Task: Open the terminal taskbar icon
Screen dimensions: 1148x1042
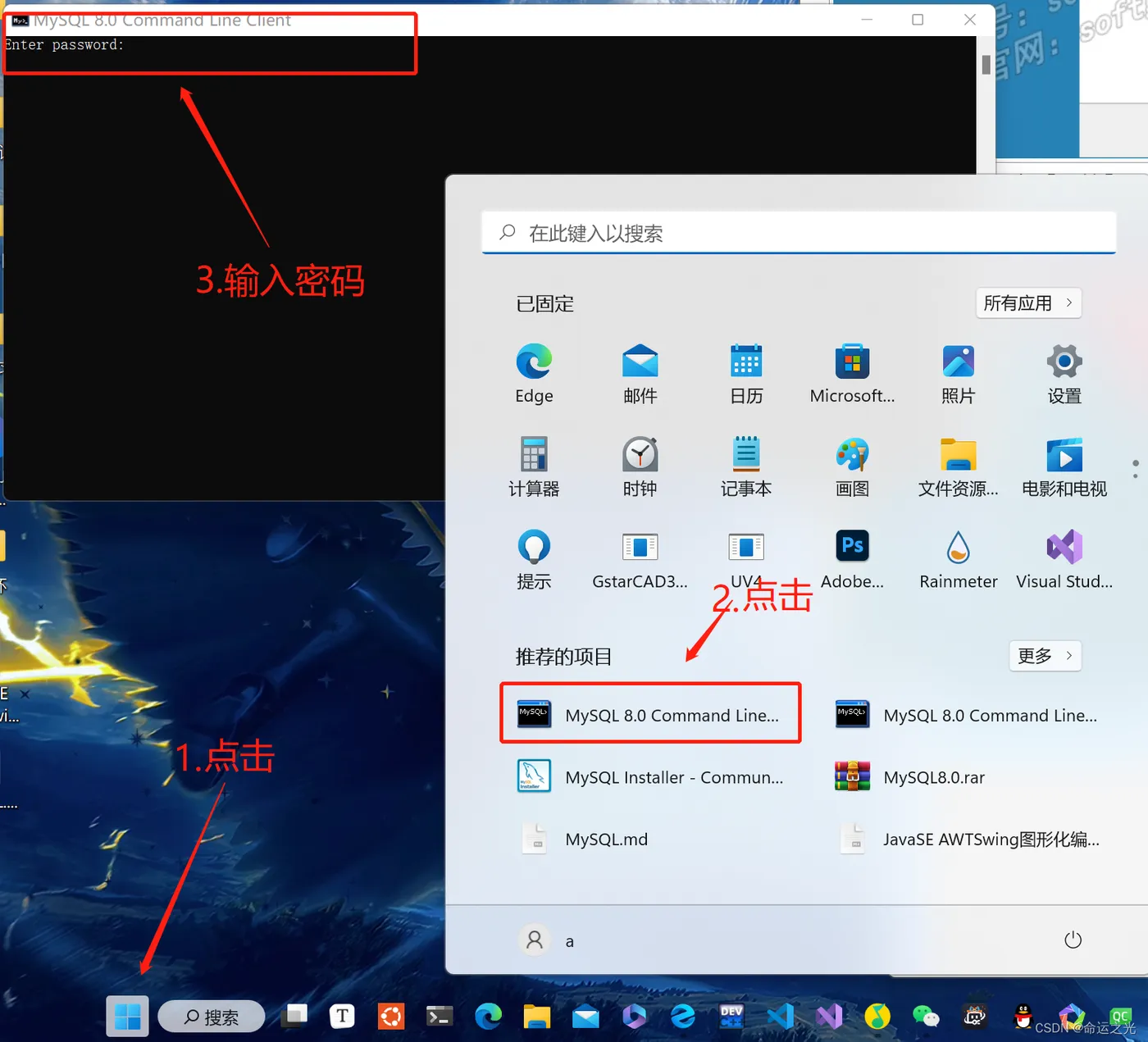Action: coord(440,1017)
